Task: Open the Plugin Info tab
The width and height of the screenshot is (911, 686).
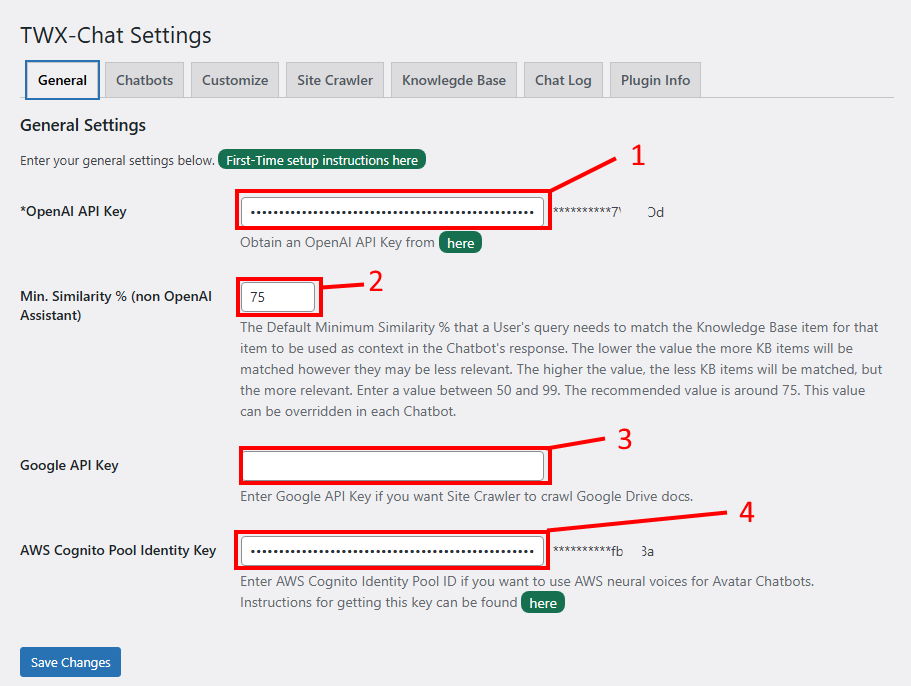Action: click(655, 80)
